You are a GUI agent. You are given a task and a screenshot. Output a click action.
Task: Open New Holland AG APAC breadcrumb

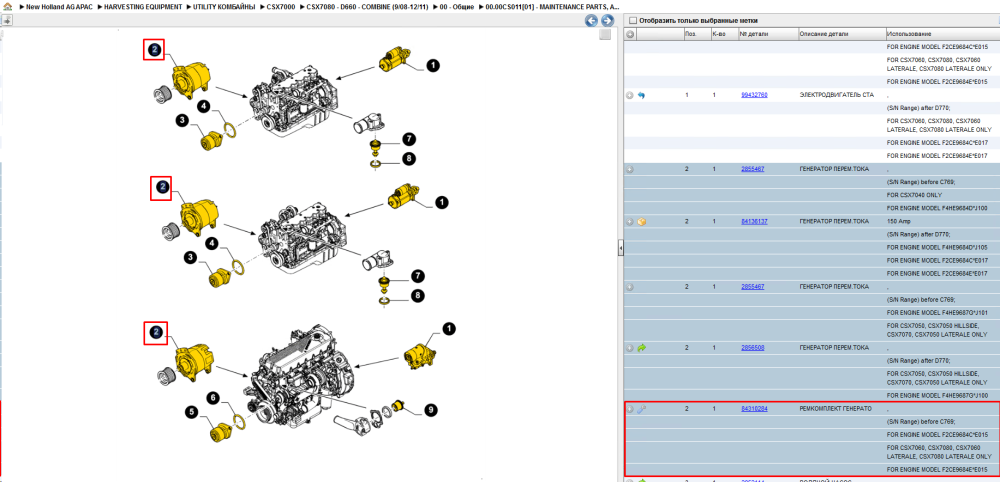coord(57,6)
